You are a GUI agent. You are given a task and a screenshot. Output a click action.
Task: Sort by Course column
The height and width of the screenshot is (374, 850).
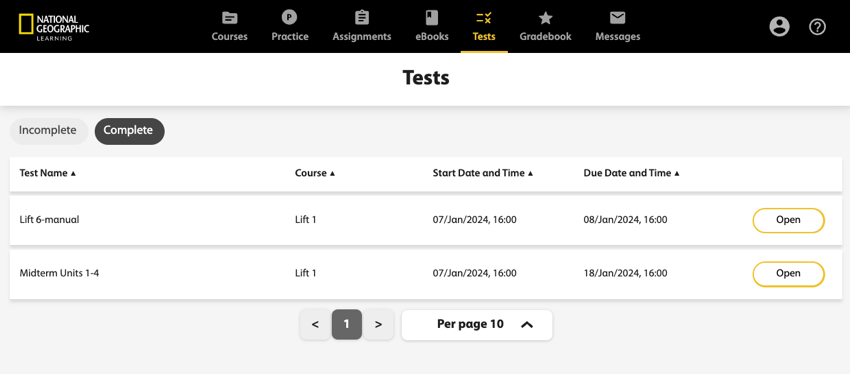tap(315, 173)
